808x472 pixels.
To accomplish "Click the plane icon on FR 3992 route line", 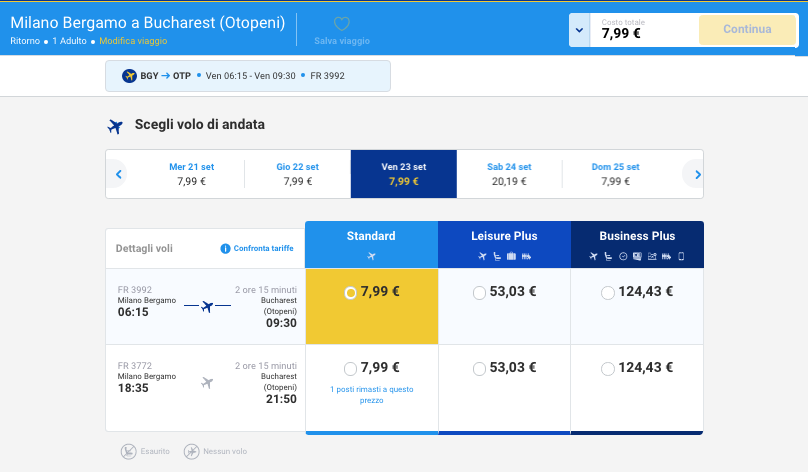I will pyautogui.click(x=207, y=306).
